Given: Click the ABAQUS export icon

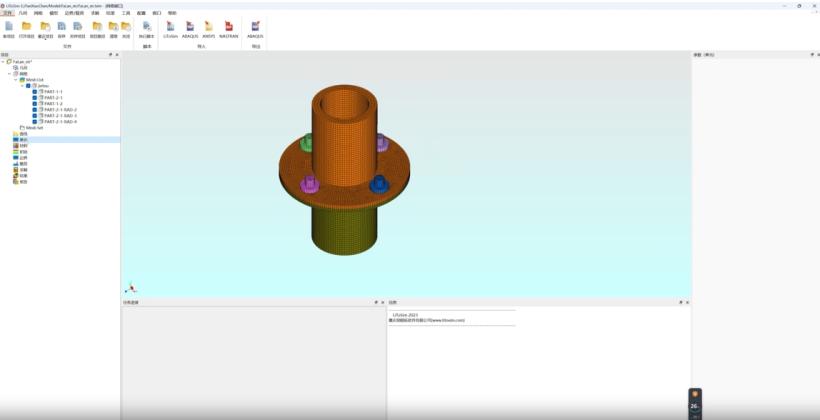Looking at the screenshot, I should point(255,27).
